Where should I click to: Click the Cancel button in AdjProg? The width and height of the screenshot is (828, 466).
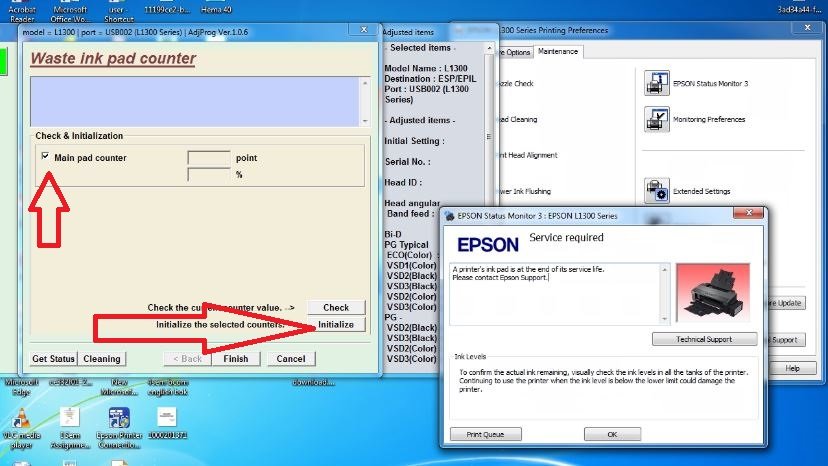291,359
